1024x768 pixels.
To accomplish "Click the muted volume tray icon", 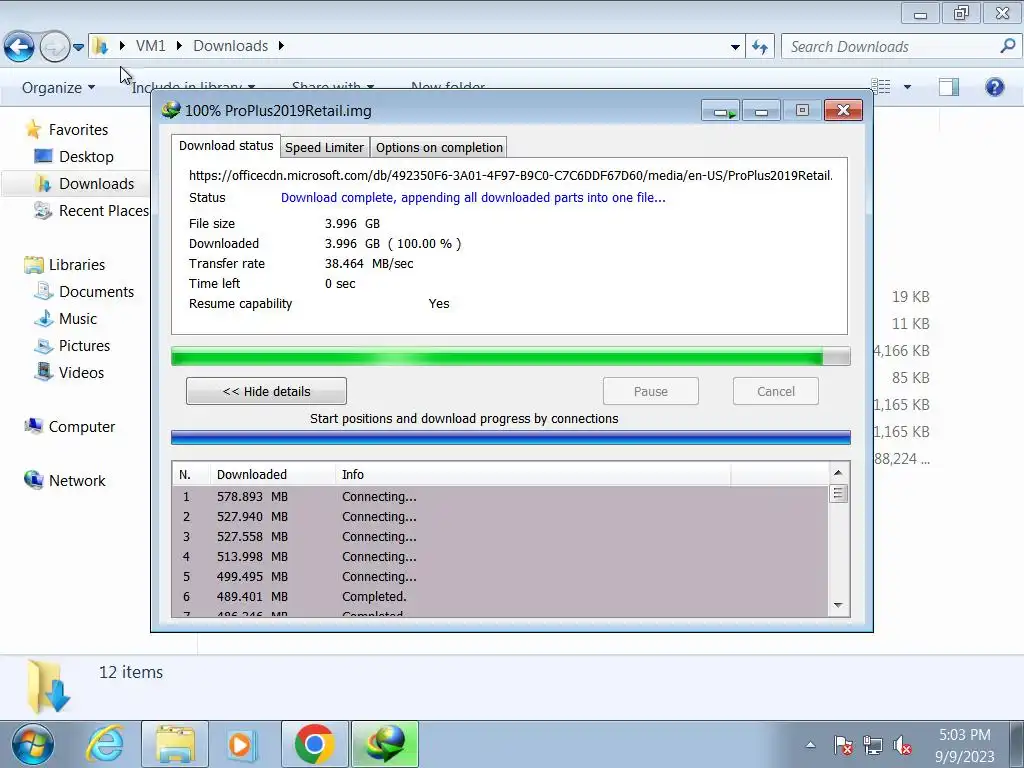I will (902, 745).
